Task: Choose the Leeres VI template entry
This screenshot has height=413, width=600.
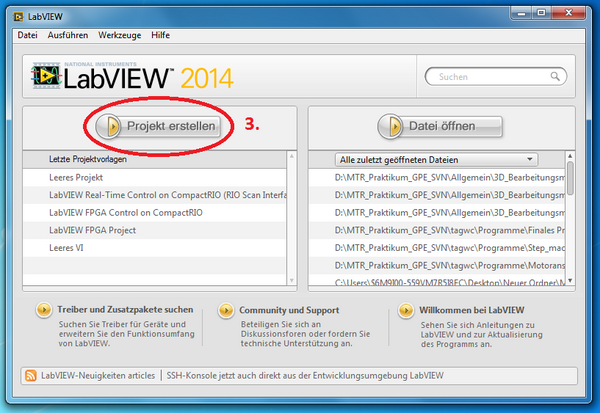Action: pos(67,248)
